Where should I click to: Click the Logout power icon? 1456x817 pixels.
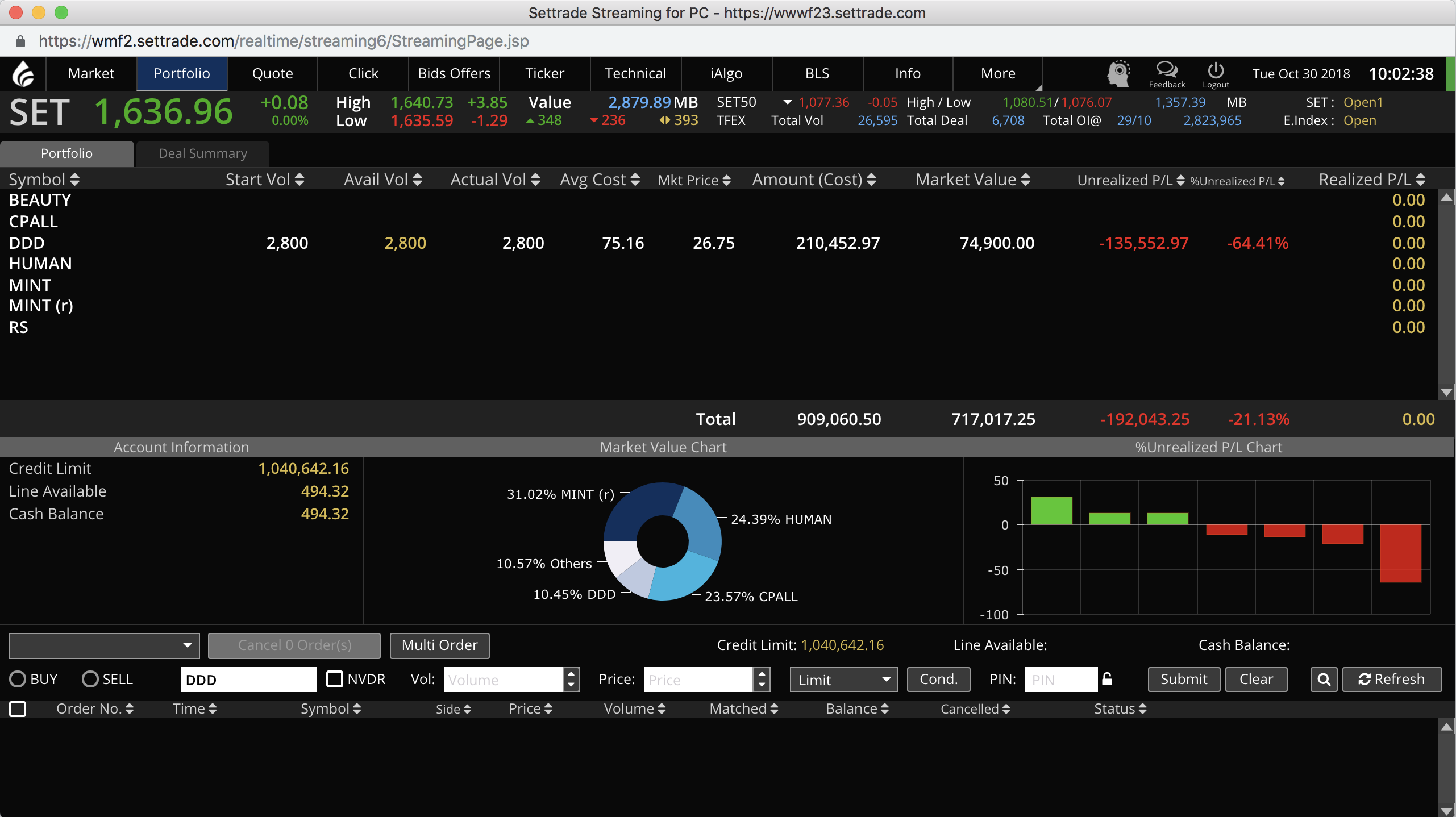tap(1216, 74)
